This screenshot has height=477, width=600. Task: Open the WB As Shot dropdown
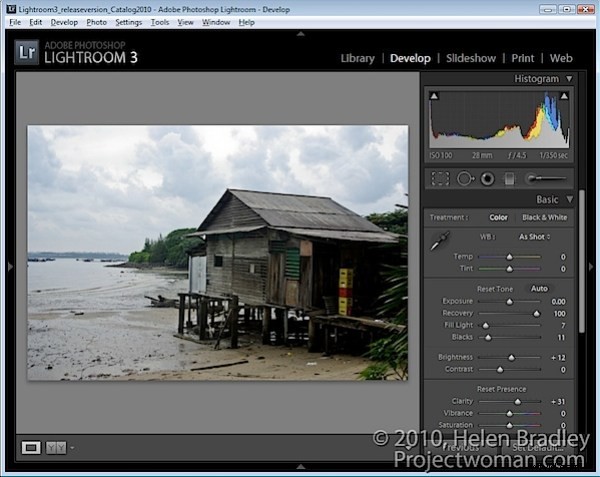point(534,237)
